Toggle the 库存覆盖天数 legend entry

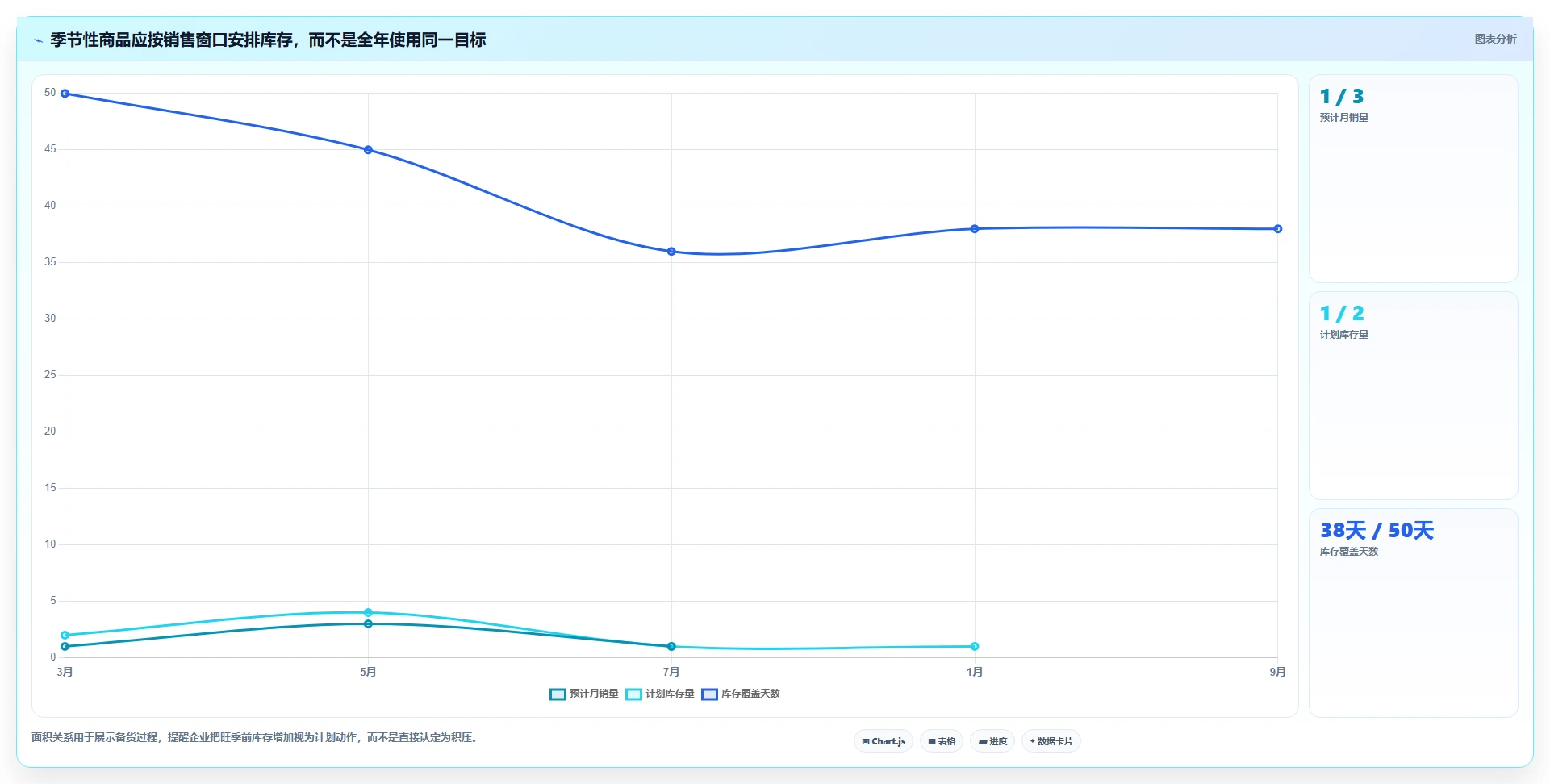coord(741,694)
